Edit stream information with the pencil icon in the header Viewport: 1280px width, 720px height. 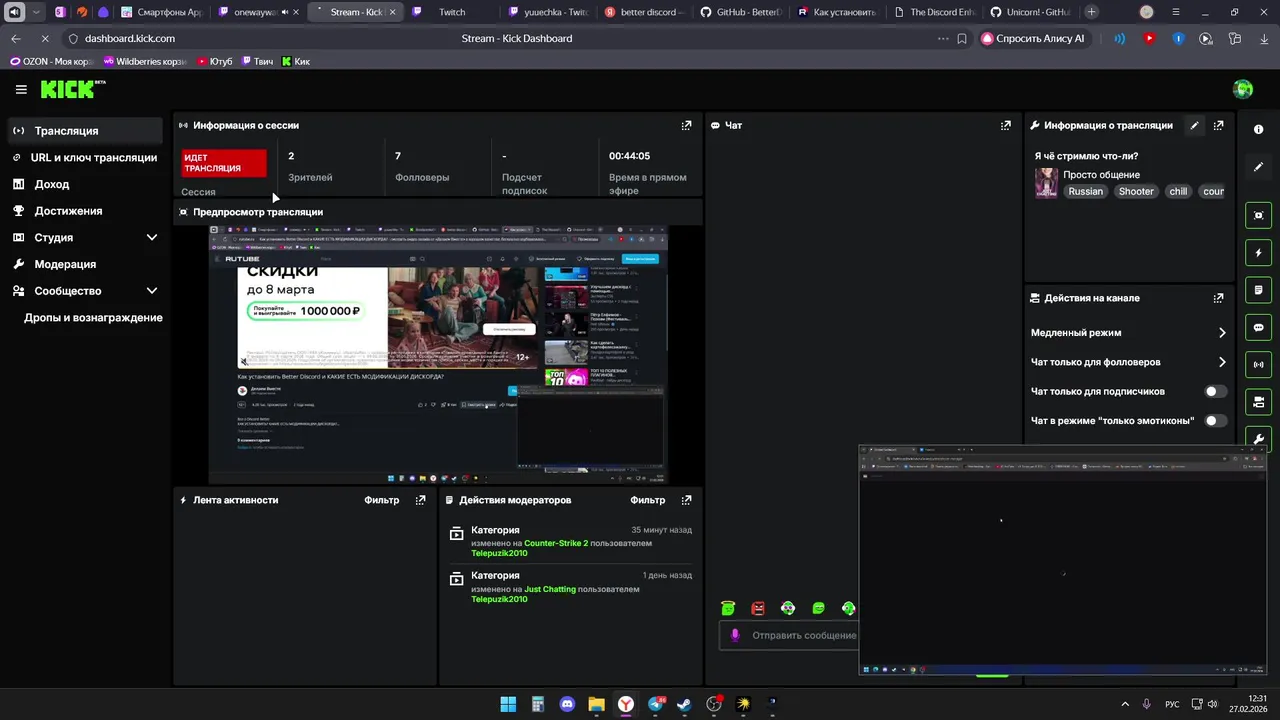(1194, 125)
